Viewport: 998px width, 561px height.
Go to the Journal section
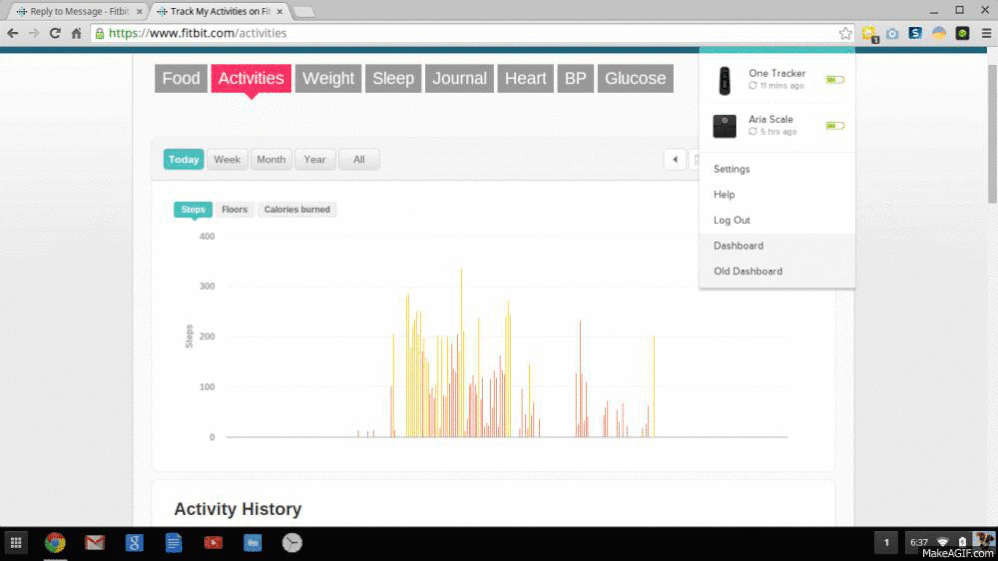click(459, 78)
